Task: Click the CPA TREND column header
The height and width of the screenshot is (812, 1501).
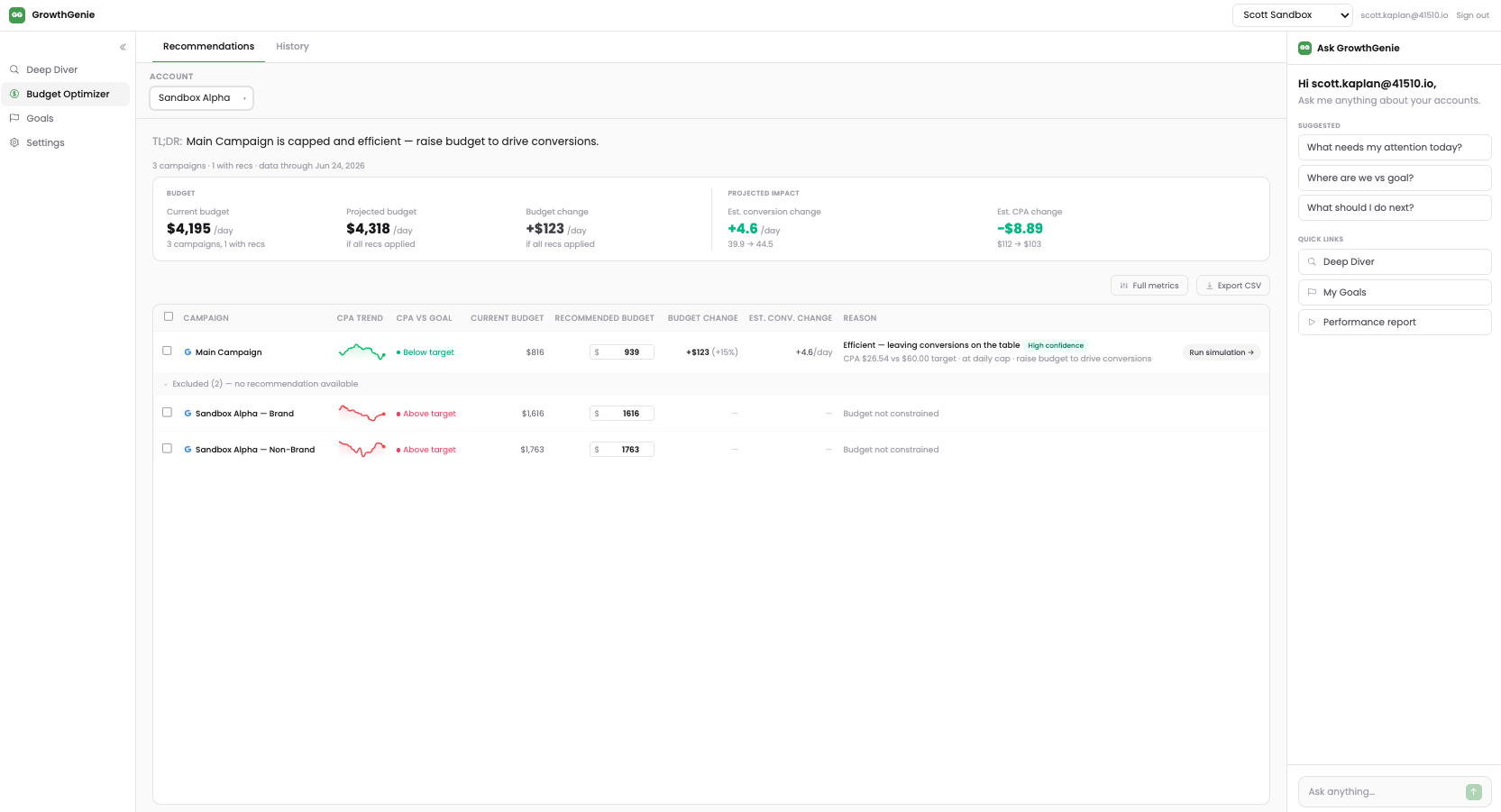Action: tap(360, 318)
